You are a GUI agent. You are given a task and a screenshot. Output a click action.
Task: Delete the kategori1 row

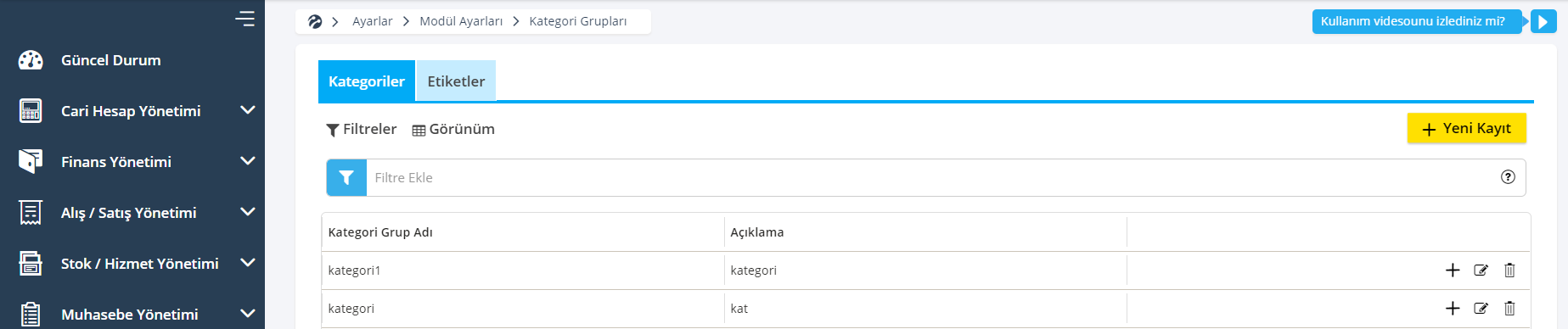(x=1509, y=270)
